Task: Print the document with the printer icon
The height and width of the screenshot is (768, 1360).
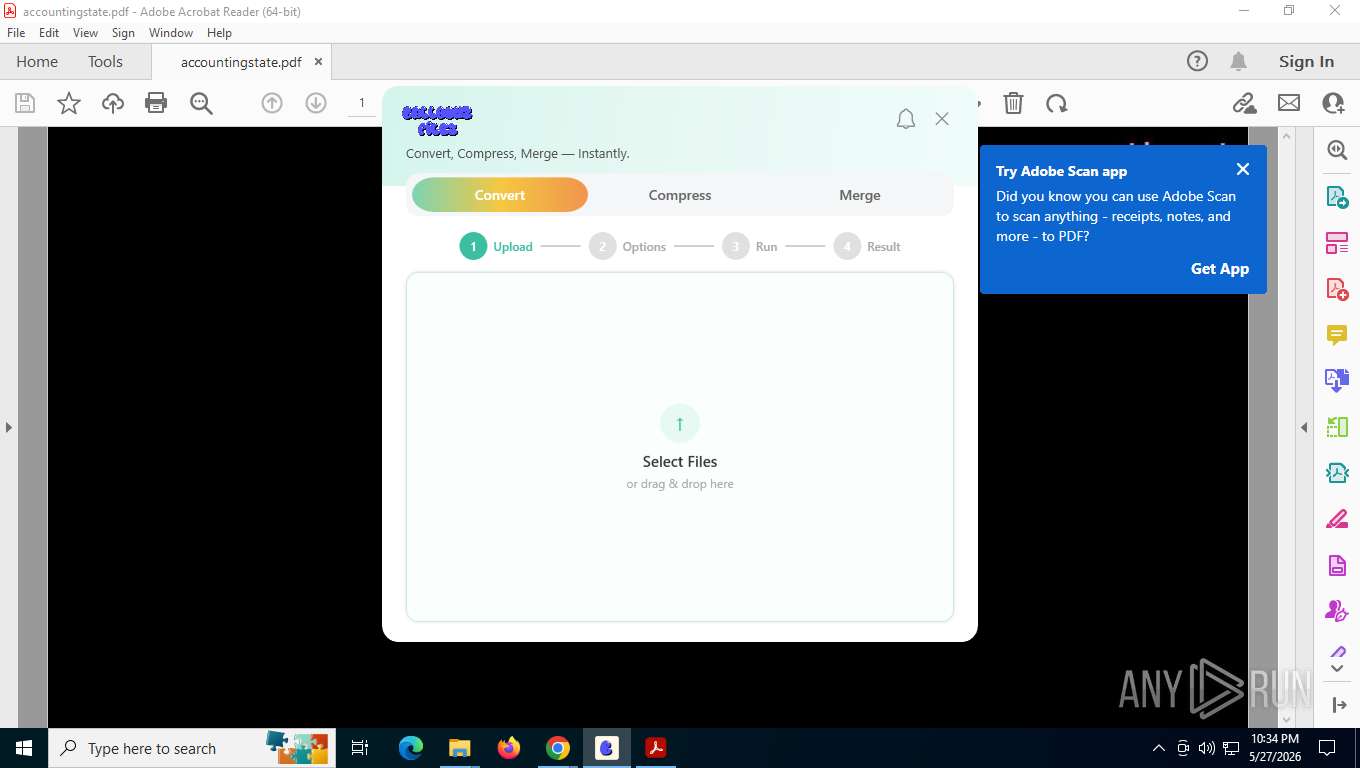Action: pyautogui.click(x=156, y=103)
